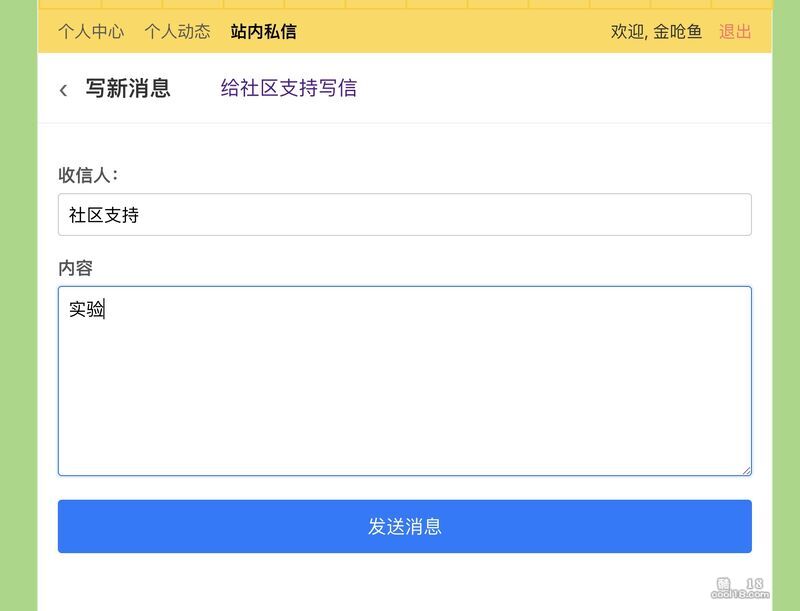This screenshot has height=611, width=800.
Task: Log out using the 退出 link
Action: pos(735,31)
